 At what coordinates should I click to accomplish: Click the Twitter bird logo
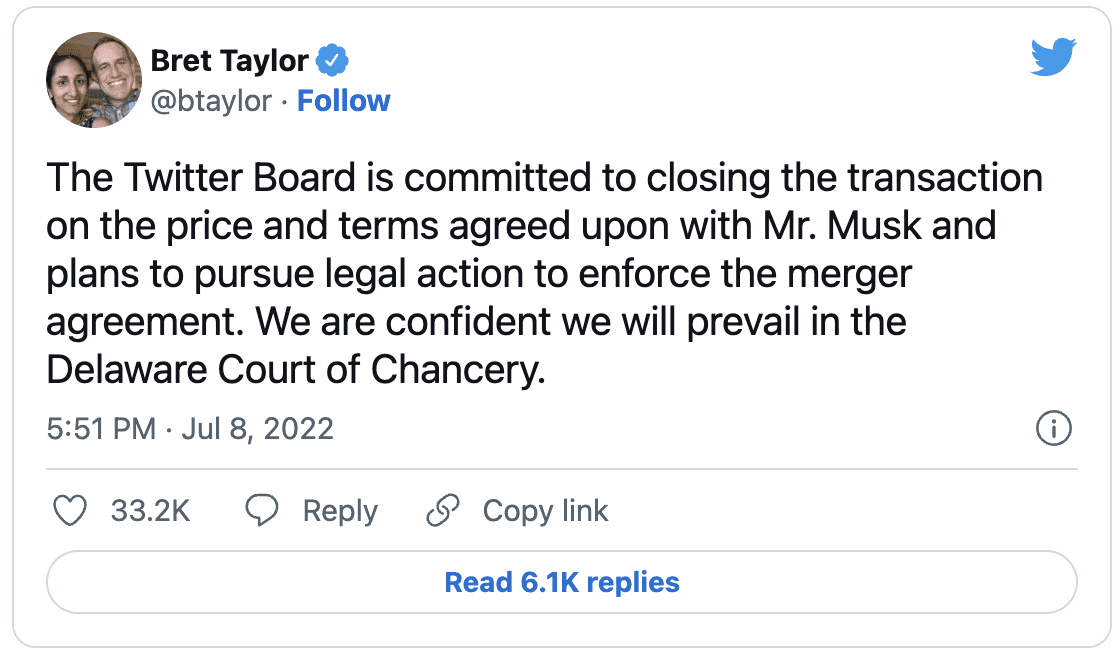[x=1052, y=58]
